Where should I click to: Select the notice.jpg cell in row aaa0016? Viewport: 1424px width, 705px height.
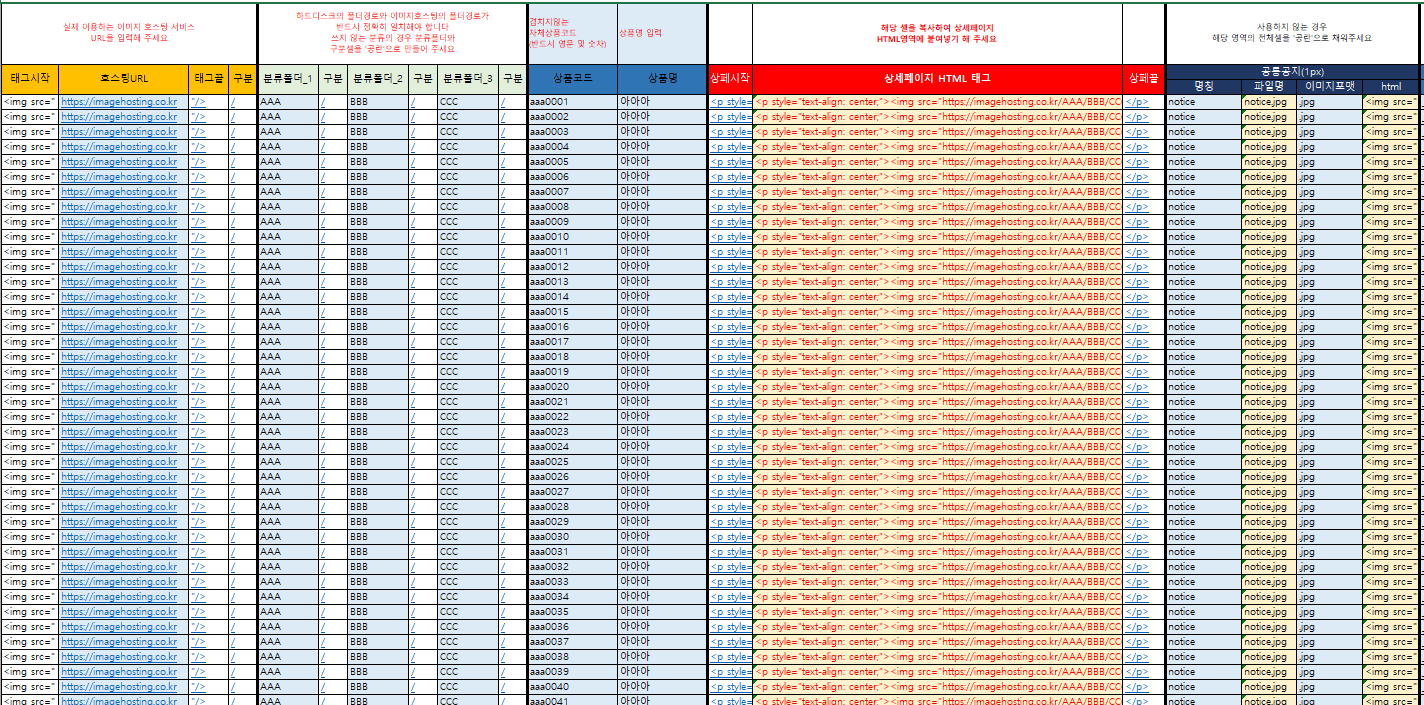[x=1268, y=327]
